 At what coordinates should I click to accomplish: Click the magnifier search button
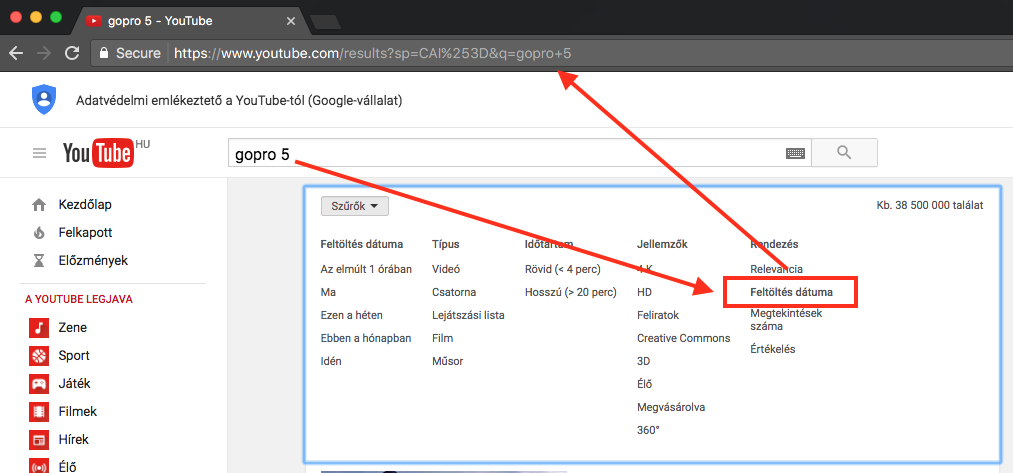click(x=843, y=153)
